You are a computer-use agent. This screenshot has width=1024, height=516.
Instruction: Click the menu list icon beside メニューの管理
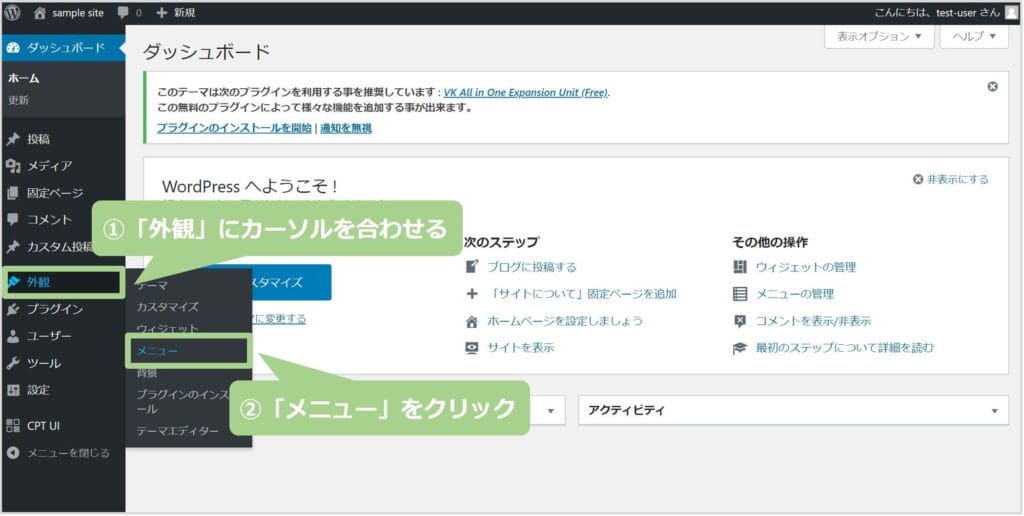[x=740, y=294]
